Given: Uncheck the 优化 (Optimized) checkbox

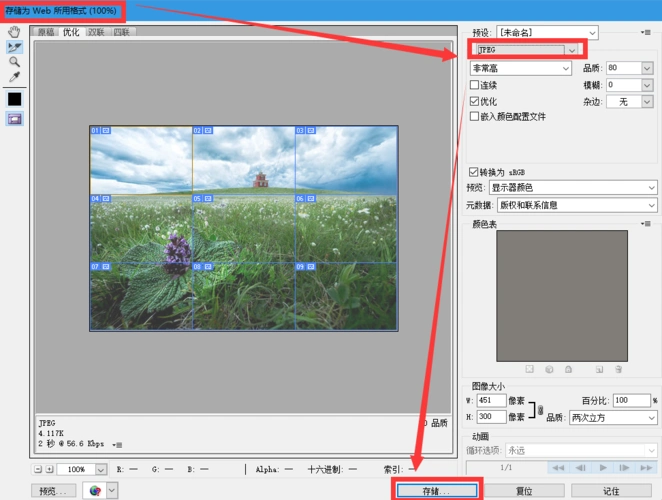Looking at the screenshot, I should [x=474, y=101].
